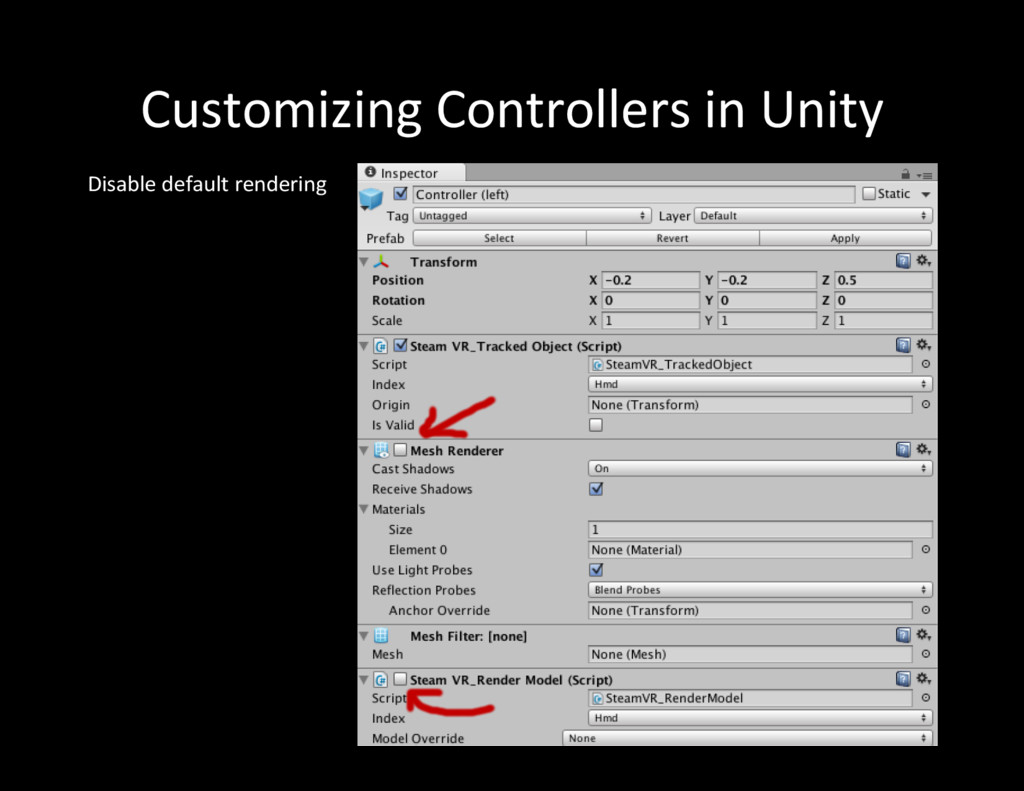Open object picker for Mesh field
Screen dimensions: 1024x791
[x=925, y=654]
